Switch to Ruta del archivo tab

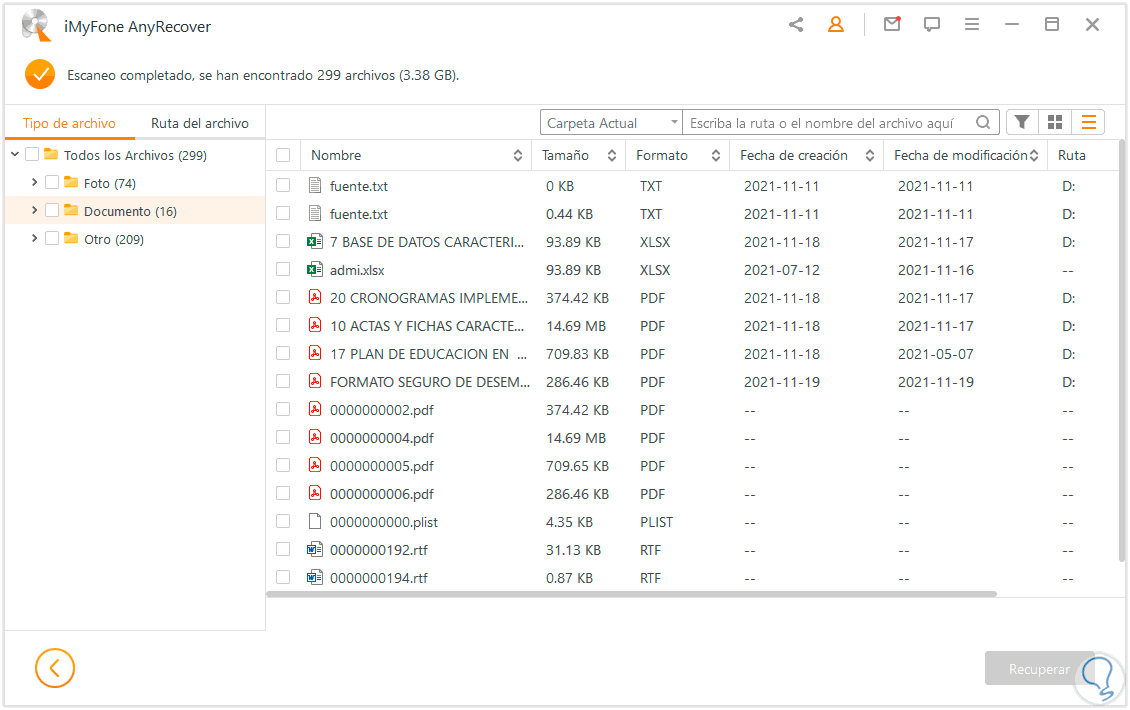(x=200, y=123)
